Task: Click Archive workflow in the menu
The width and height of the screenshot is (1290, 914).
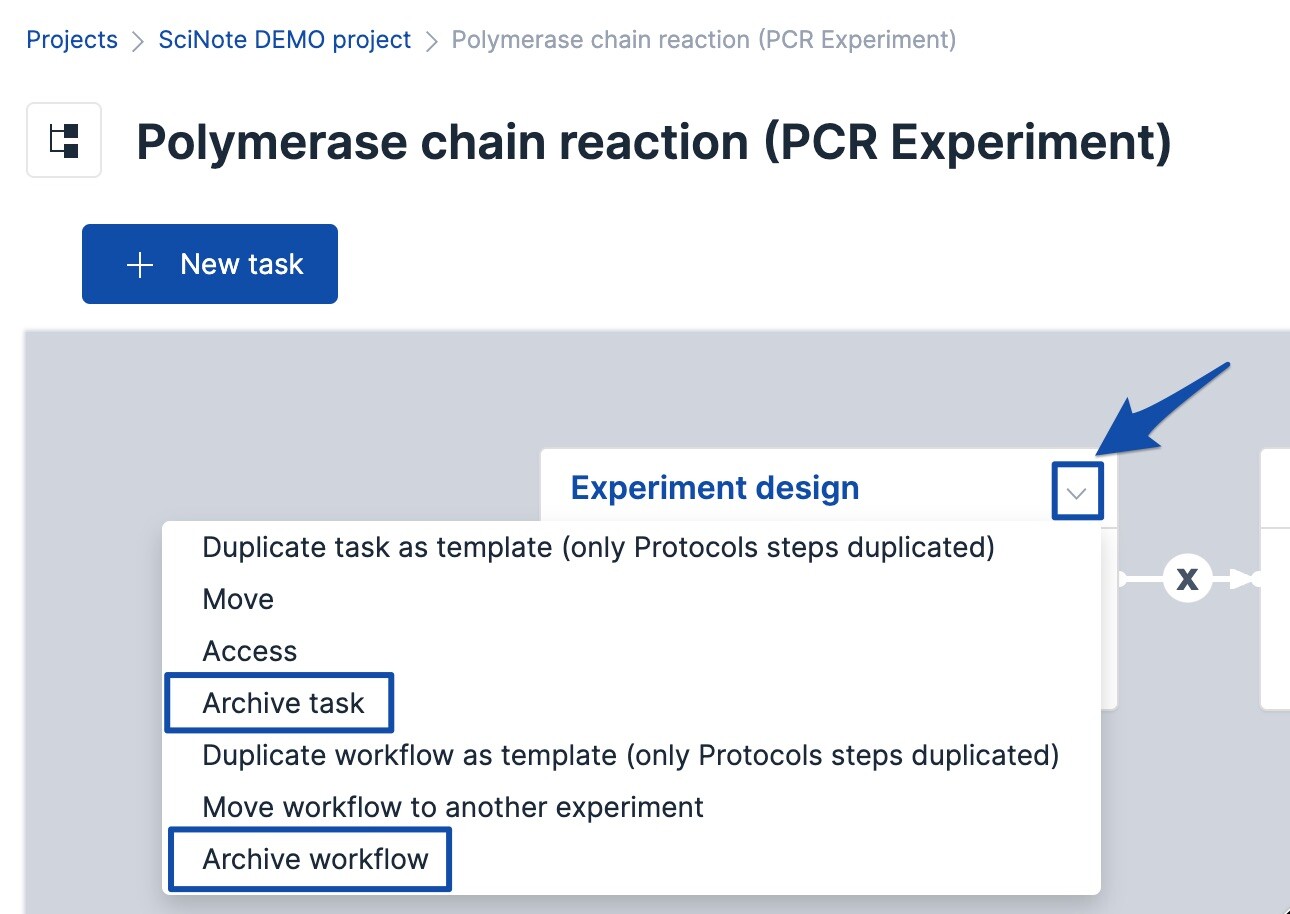Action: tap(315, 859)
